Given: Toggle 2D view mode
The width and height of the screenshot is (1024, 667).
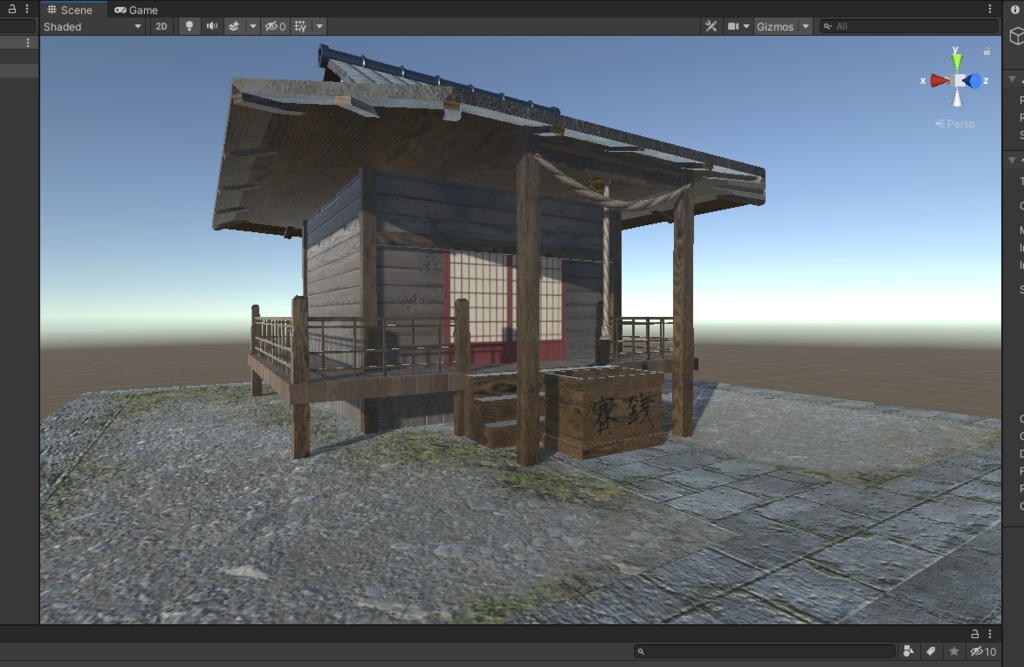Looking at the screenshot, I should click(161, 26).
